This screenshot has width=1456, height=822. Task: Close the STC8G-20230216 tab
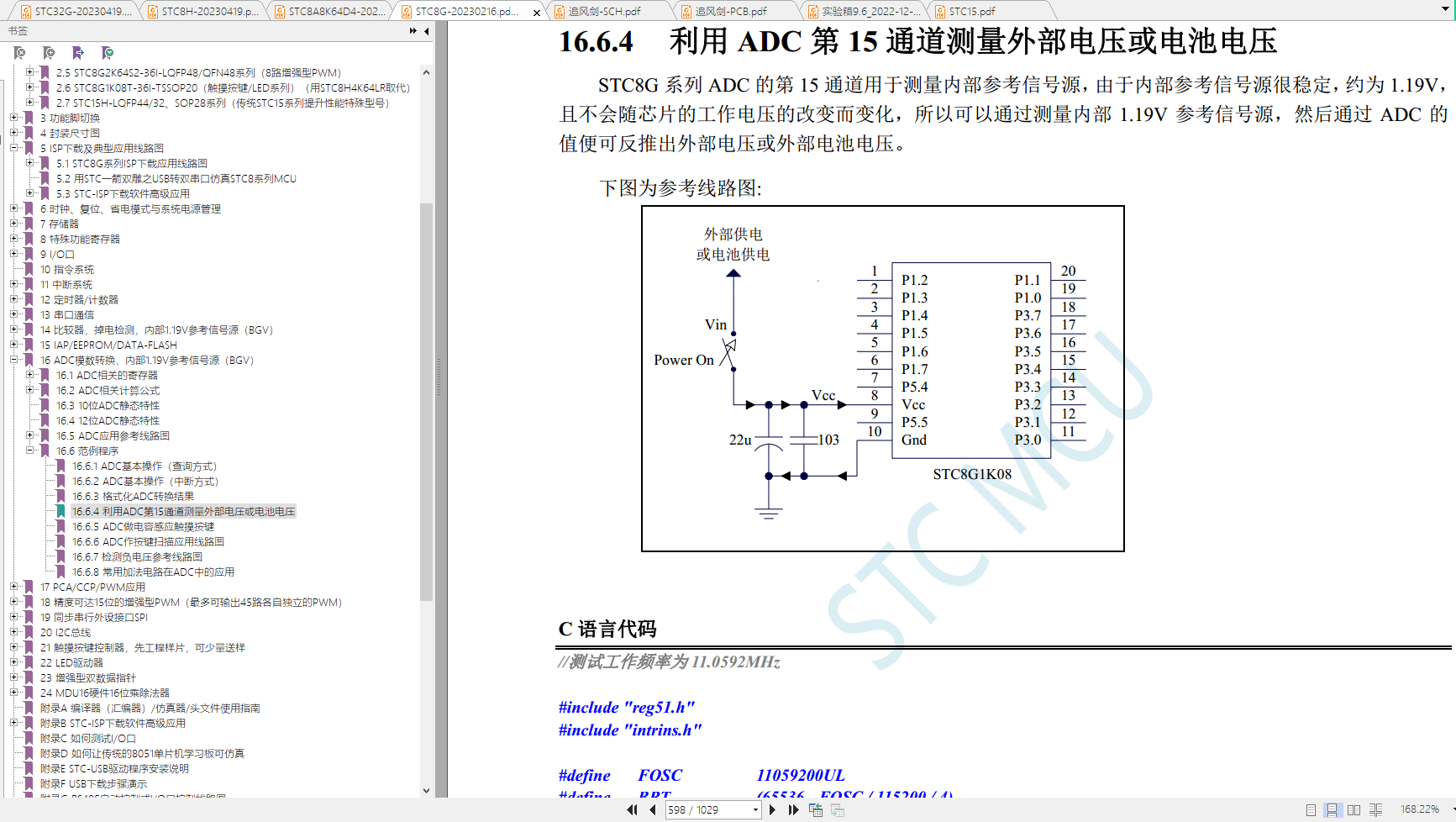coord(537,13)
